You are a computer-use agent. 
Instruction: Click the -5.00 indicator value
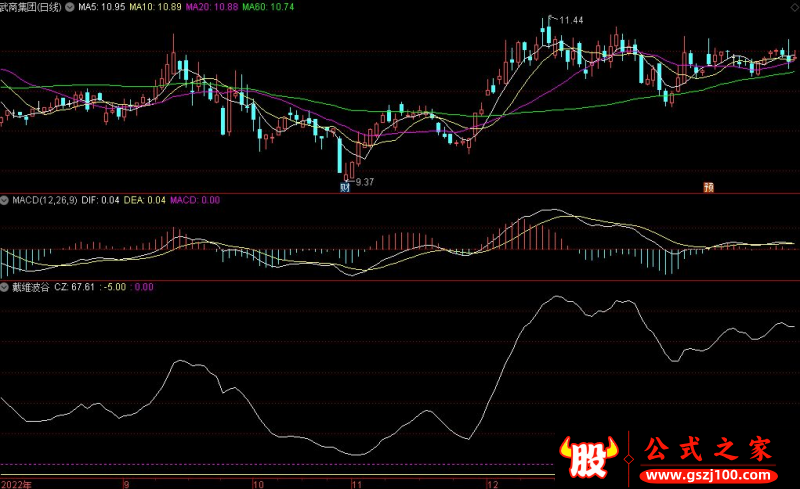pos(115,287)
